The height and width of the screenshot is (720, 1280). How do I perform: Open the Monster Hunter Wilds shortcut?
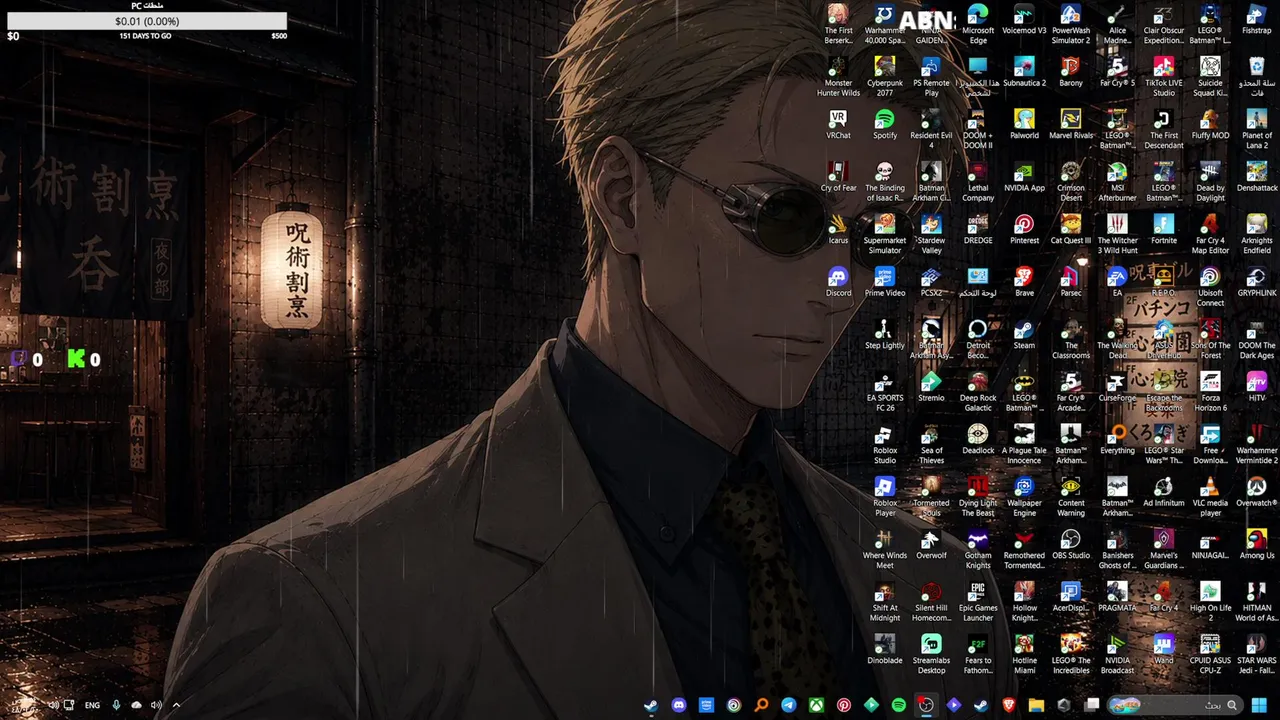click(x=838, y=77)
